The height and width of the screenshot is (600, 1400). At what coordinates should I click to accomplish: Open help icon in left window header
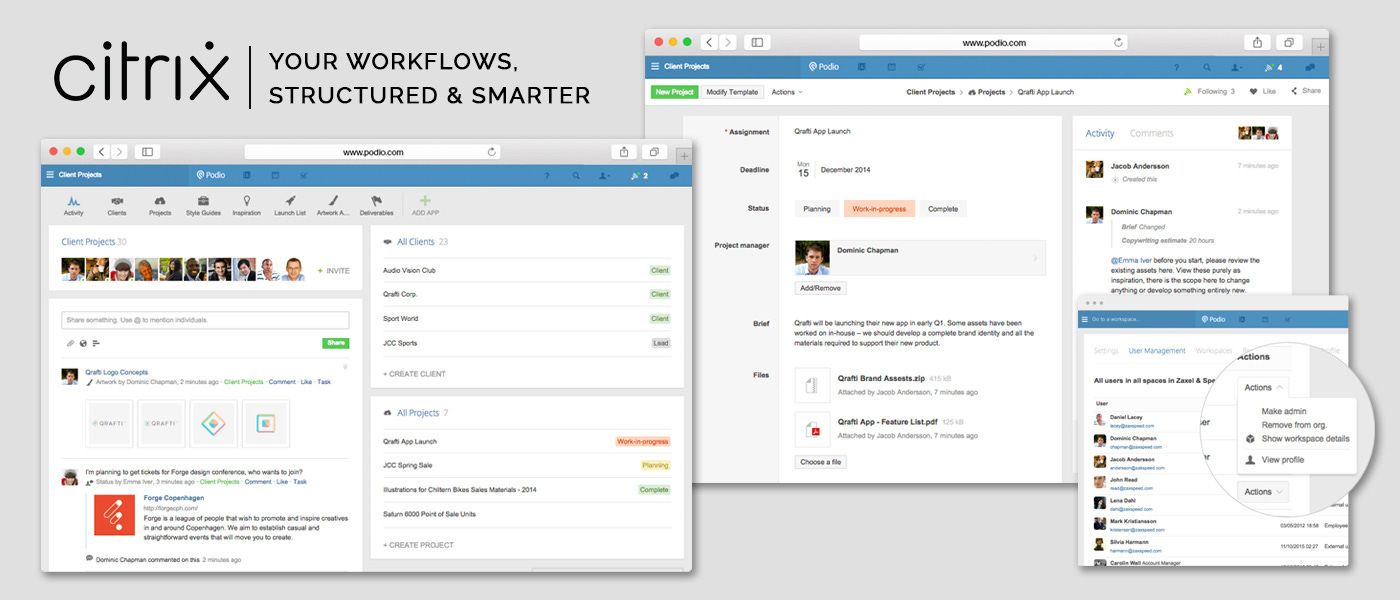point(547,175)
